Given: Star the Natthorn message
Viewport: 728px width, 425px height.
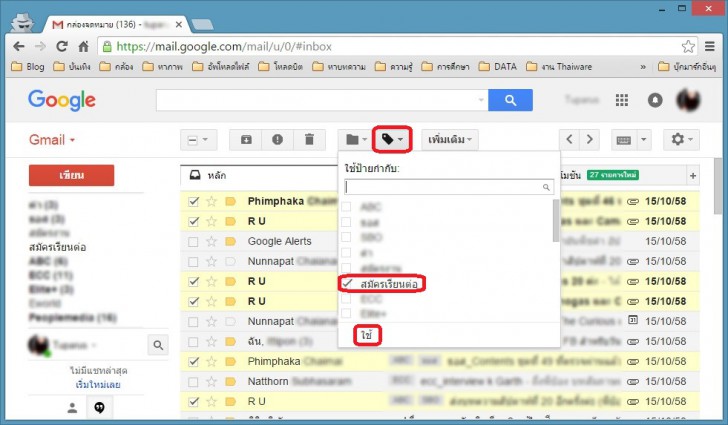Looking at the screenshot, I should [x=212, y=382].
